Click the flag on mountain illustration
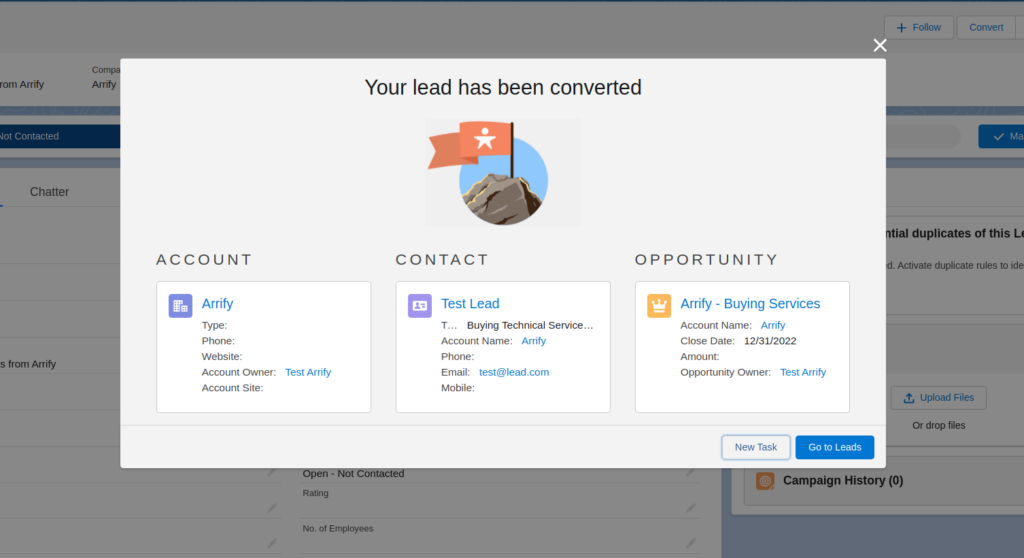The height and width of the screenshot is (558, 1024). [502, 172]
